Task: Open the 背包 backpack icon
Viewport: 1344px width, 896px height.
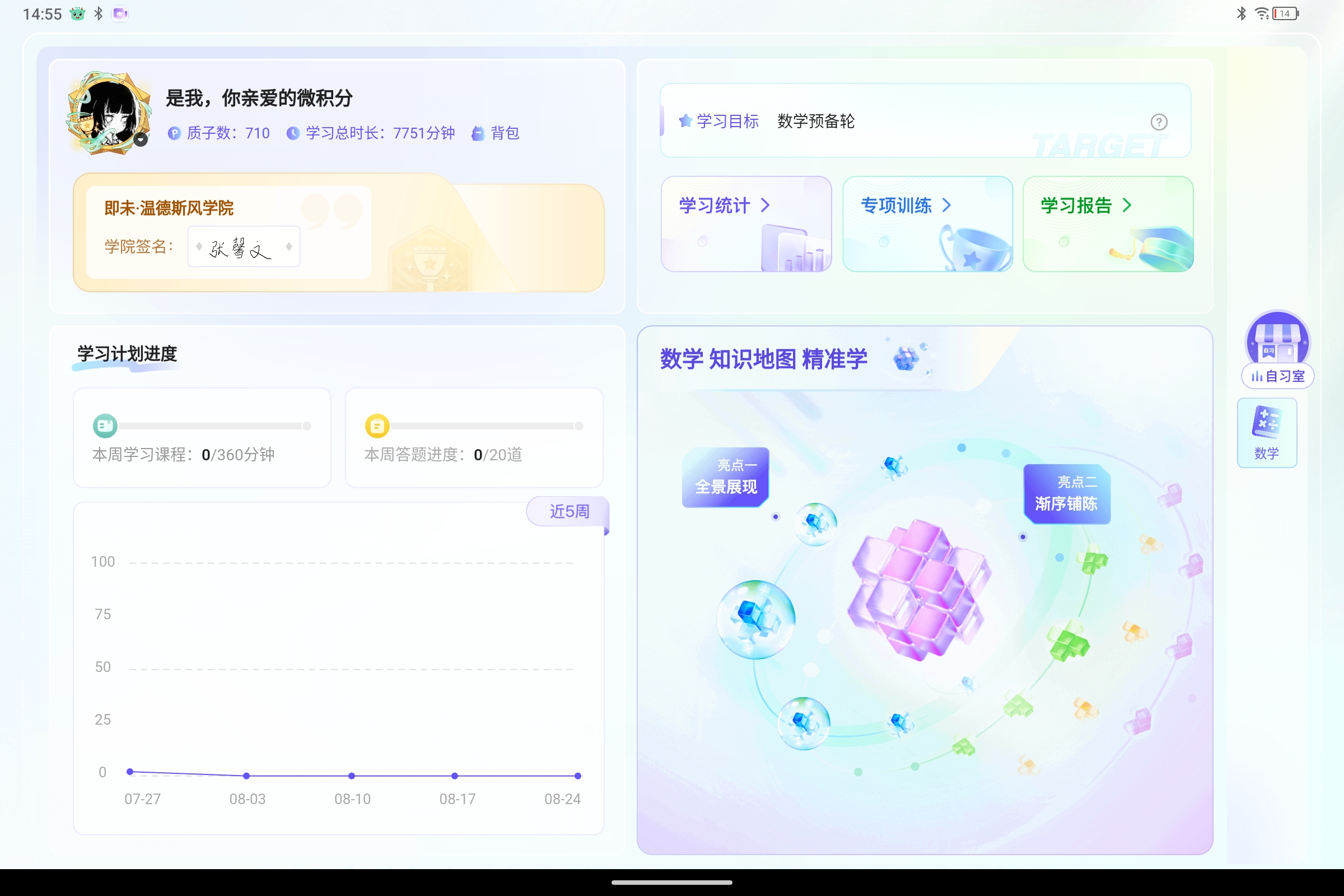Action: [478, 133]
